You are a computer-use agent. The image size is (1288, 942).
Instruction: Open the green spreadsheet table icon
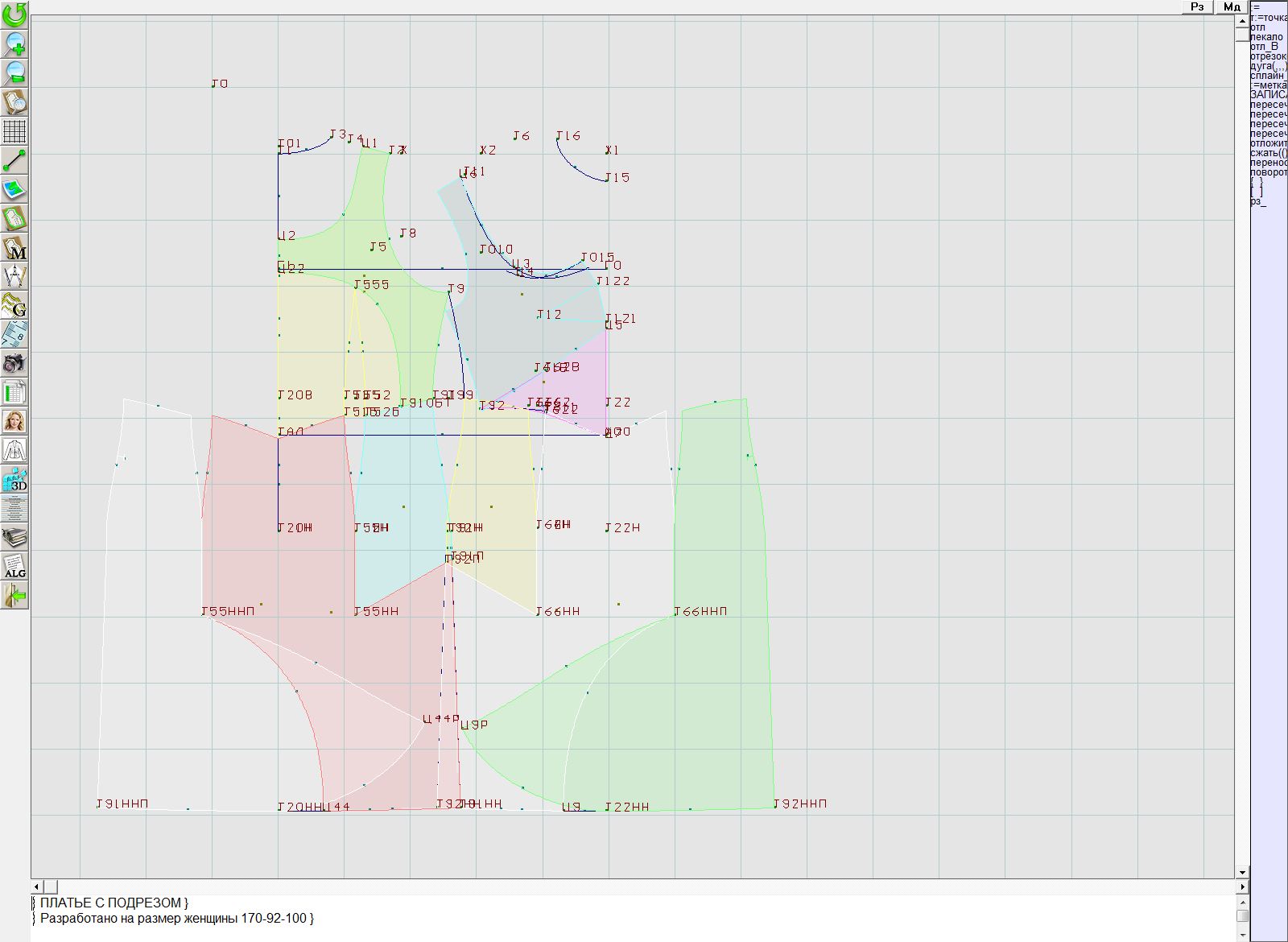[14, 393]
